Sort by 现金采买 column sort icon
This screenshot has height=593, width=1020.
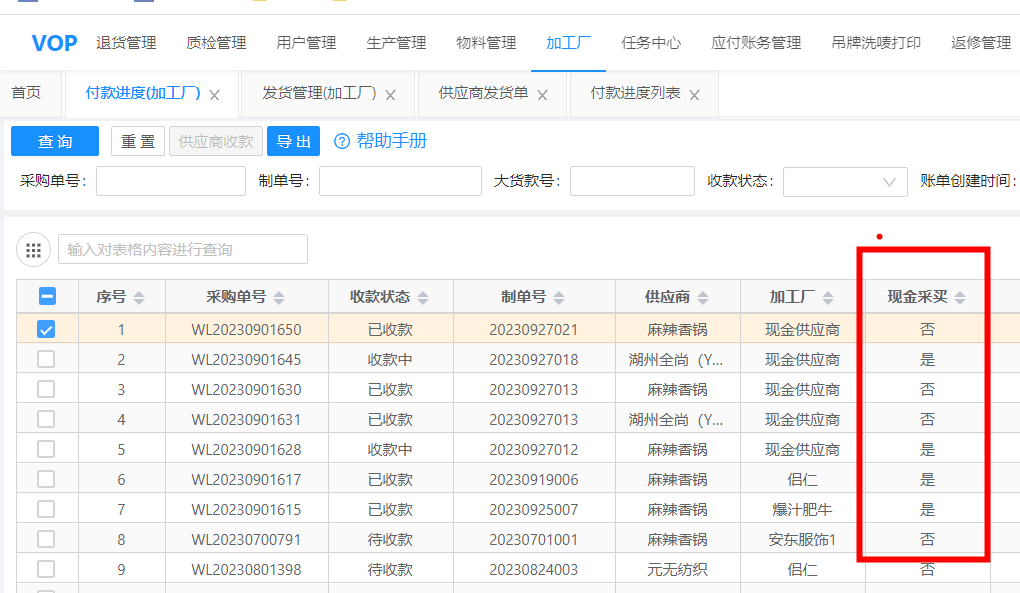pyautogui.click(x=960, y=298)
